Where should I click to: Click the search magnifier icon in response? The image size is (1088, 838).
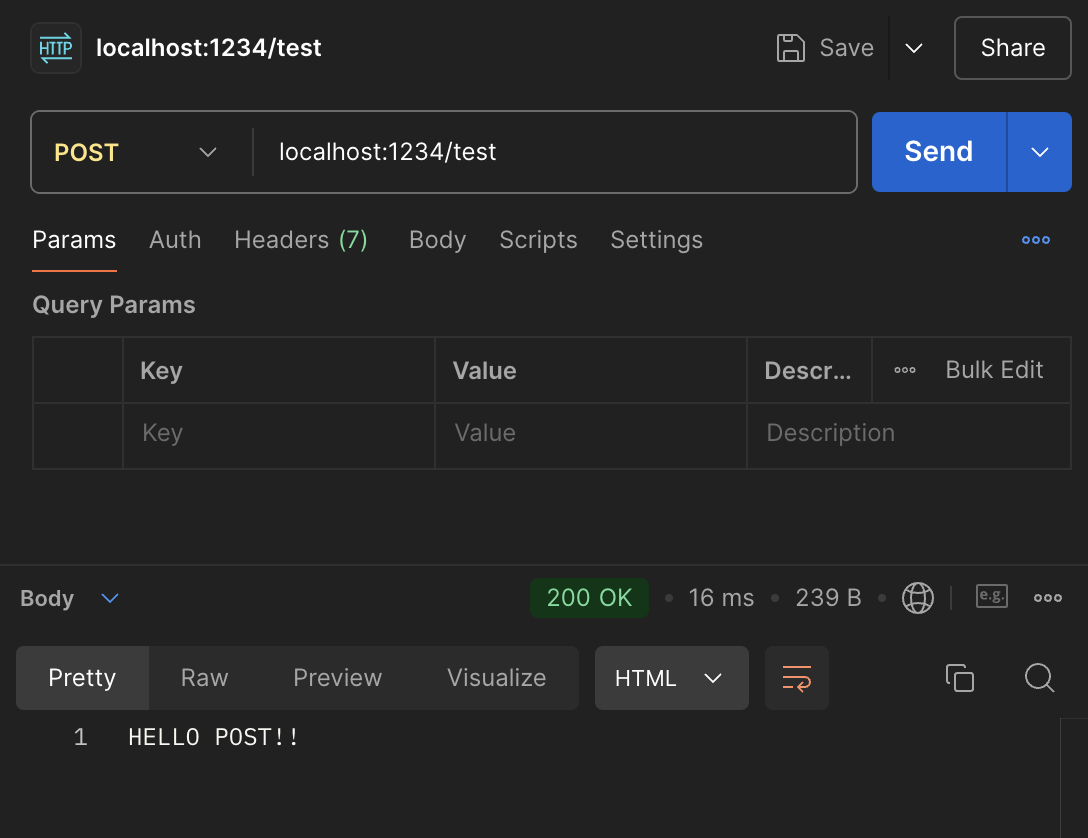pyautogui.click(x=1039, y=678)
